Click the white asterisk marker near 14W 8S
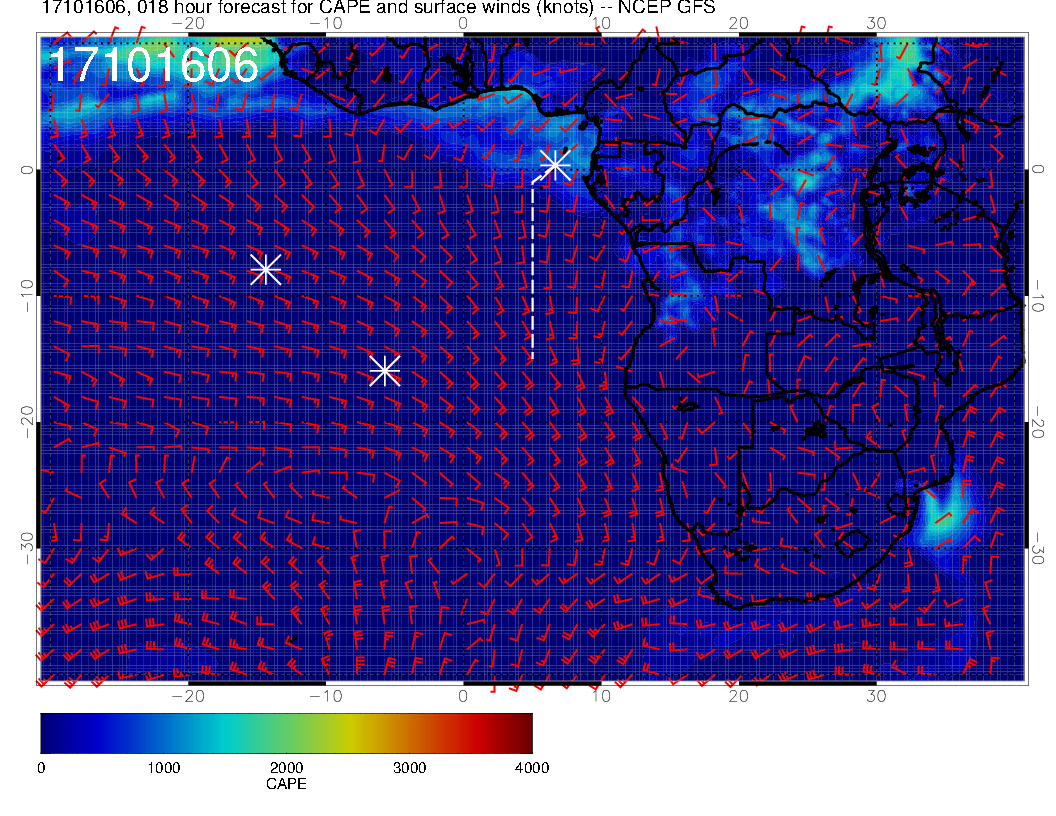1056x816 pixels. click(265, 269)
